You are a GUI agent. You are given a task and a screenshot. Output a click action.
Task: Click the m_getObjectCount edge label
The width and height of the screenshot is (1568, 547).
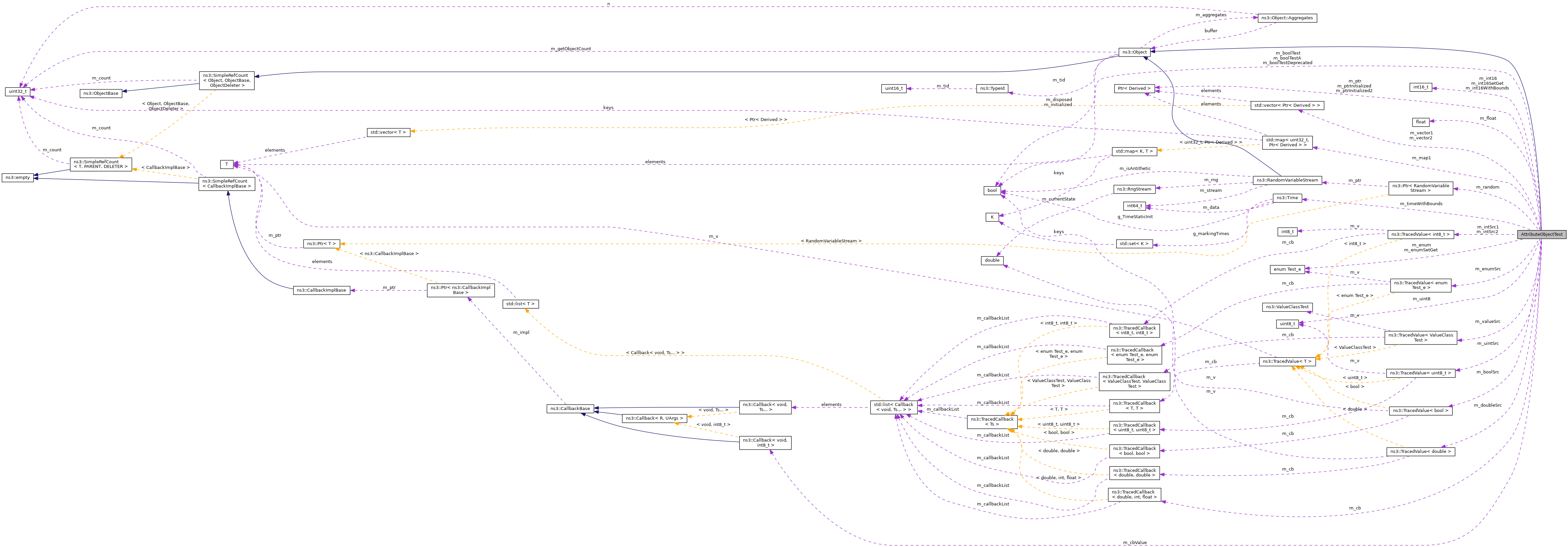coord(570,49)
